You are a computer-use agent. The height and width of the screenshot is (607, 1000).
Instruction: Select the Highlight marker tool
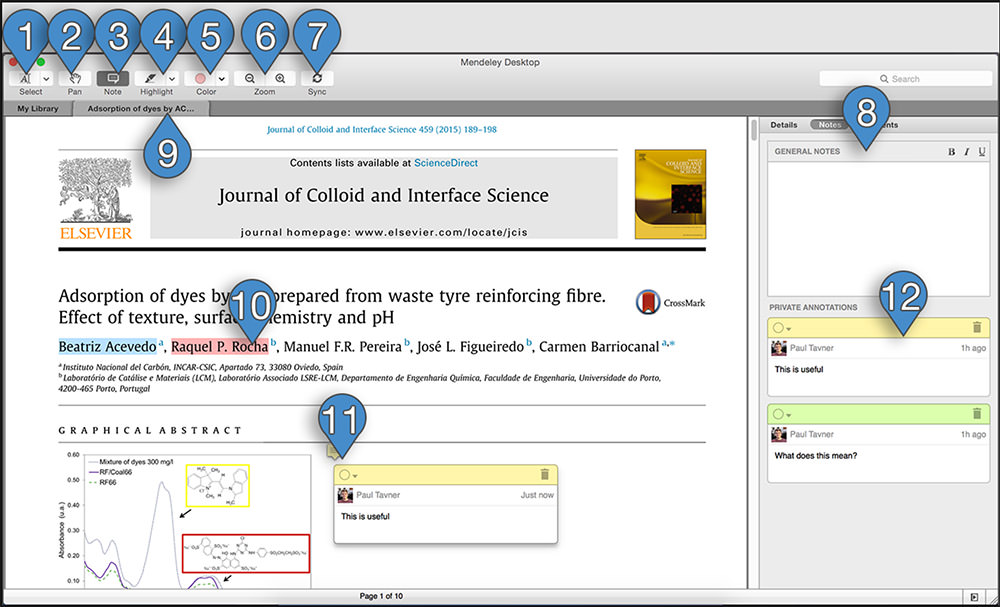point(151,78)
